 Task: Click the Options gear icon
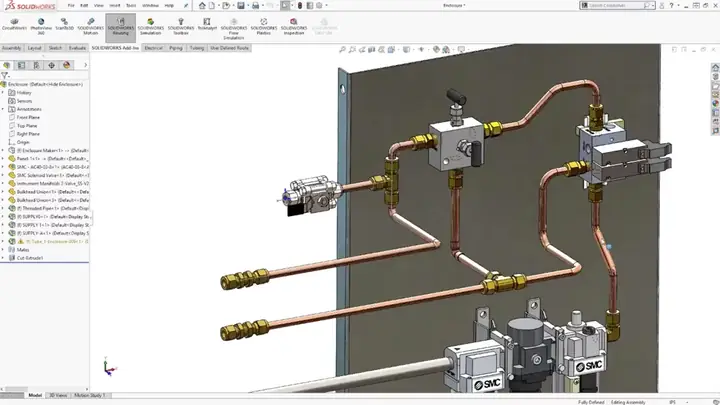319,6
